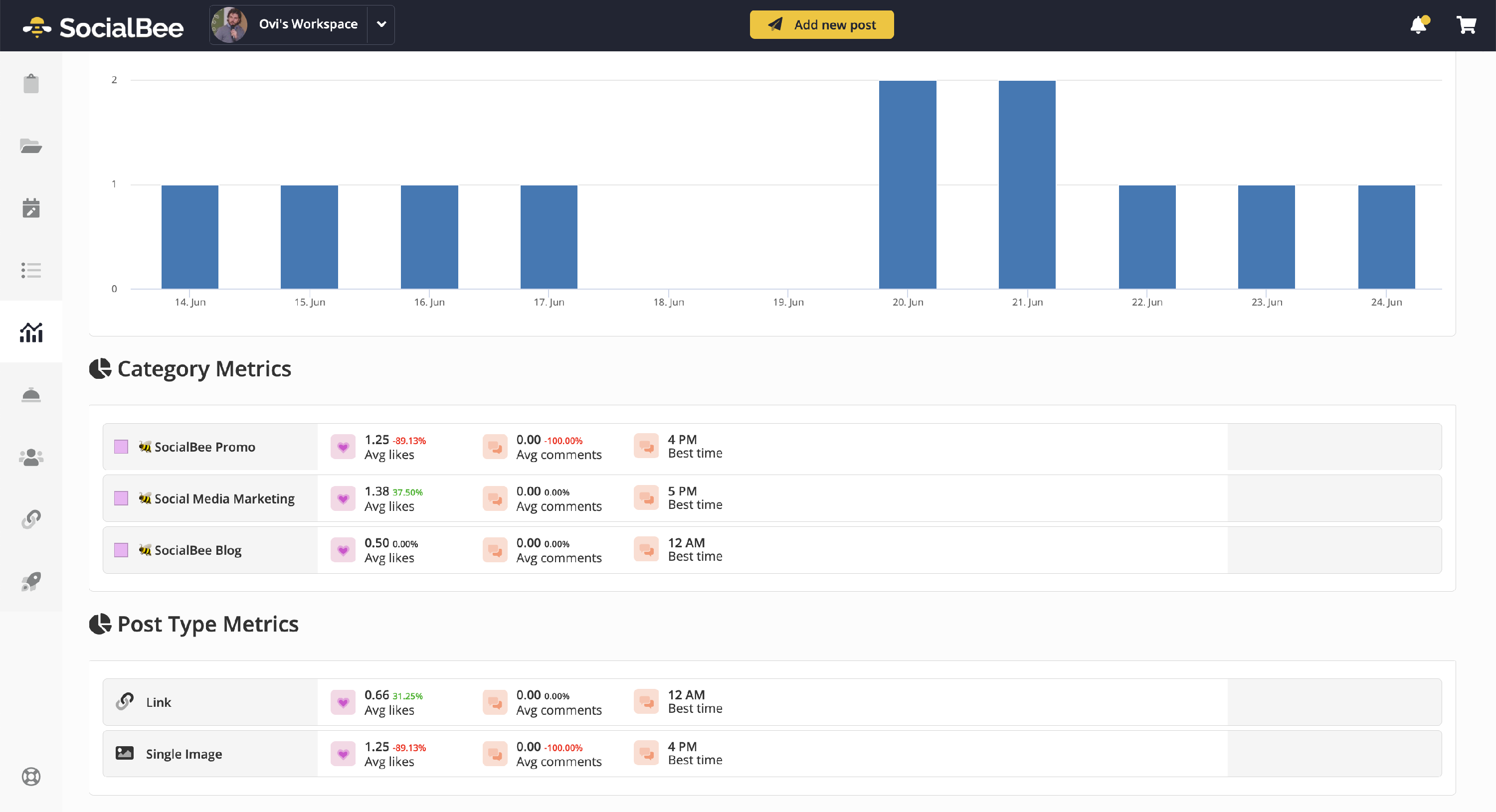The image size is (1496, 812).
Task: Open the life ring help icon
Action: click(31, 776)
